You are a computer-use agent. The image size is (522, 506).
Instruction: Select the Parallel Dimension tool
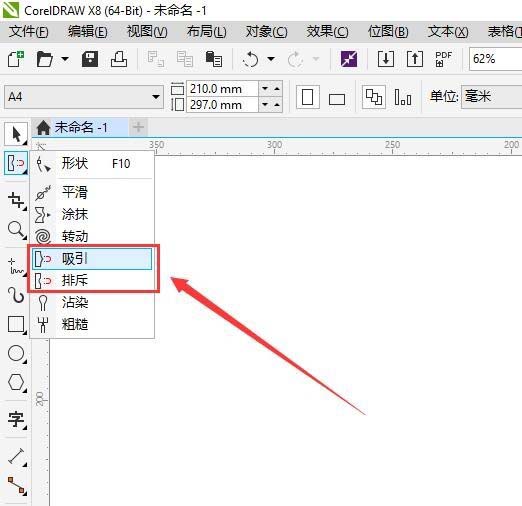(x=17, y=456)
